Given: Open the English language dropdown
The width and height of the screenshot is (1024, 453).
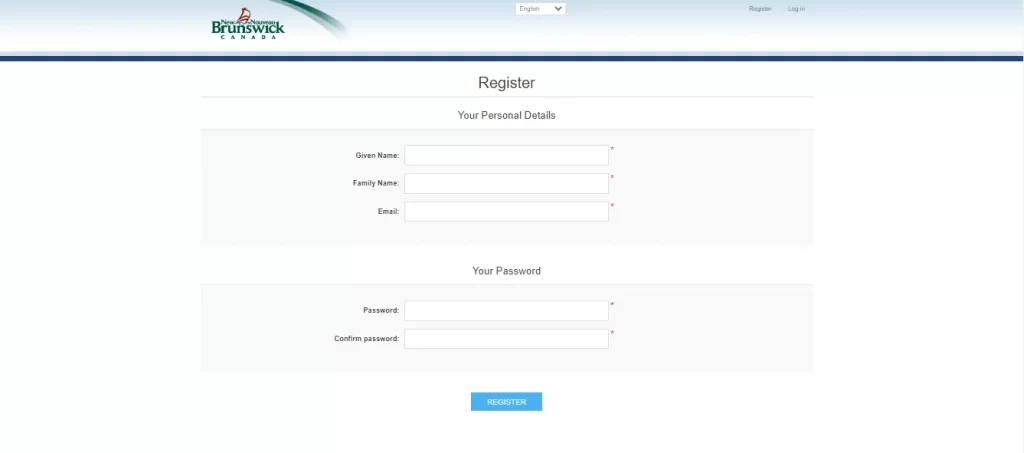Looking at the screenshot, I should [540, 9].
